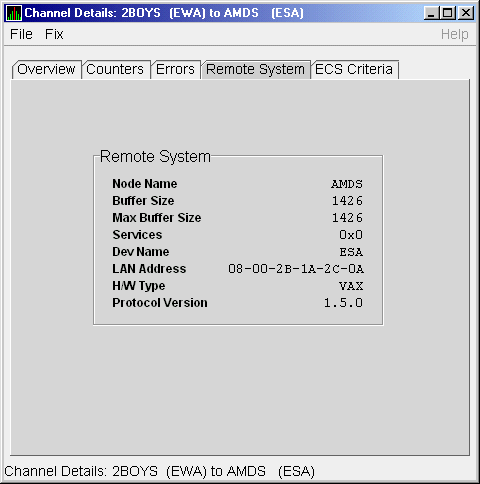Open the Help menu
Viewport: 480px width, 484px height.
click(455, 34)
